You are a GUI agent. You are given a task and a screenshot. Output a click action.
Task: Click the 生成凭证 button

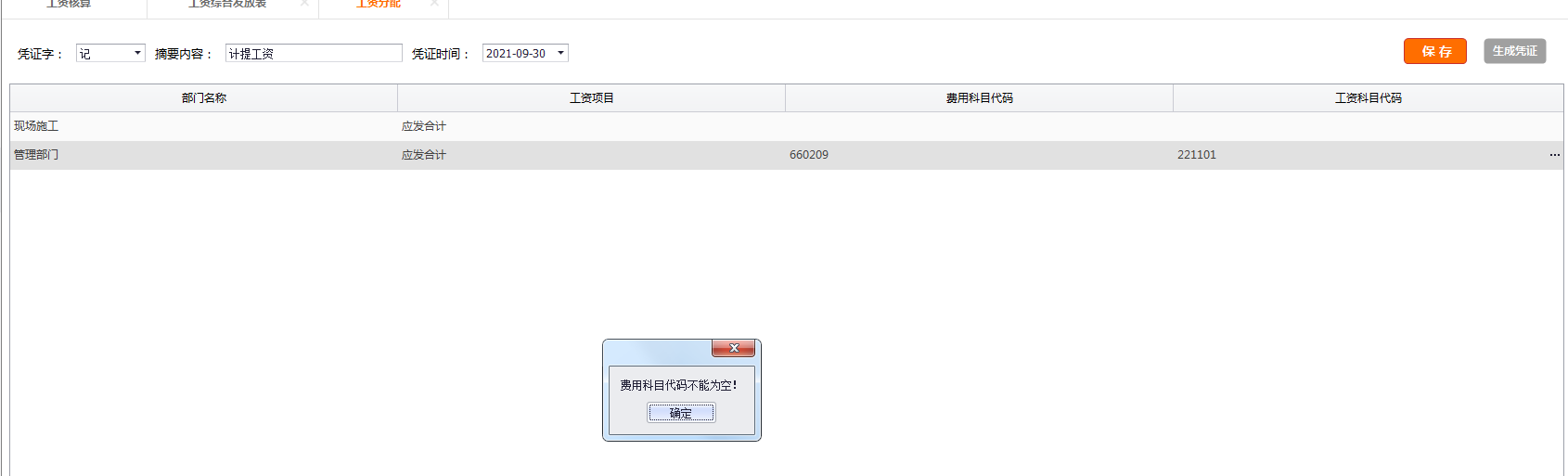[1514, 51]
